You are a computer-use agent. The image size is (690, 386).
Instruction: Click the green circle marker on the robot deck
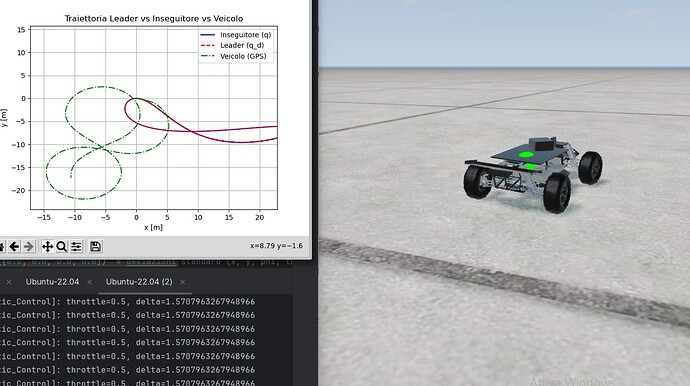(525, 154)
